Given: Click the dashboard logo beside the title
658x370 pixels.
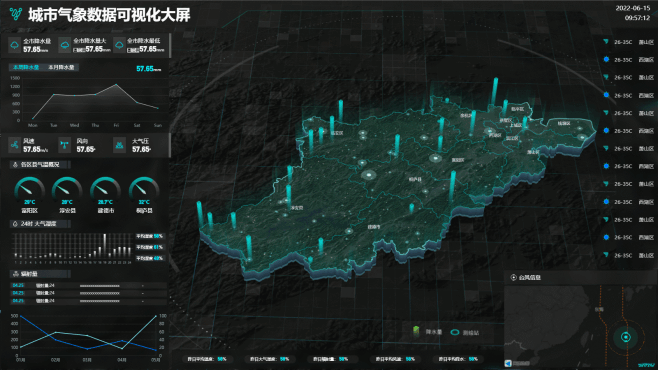Looking at the screenshot, I should coord(16,14).
